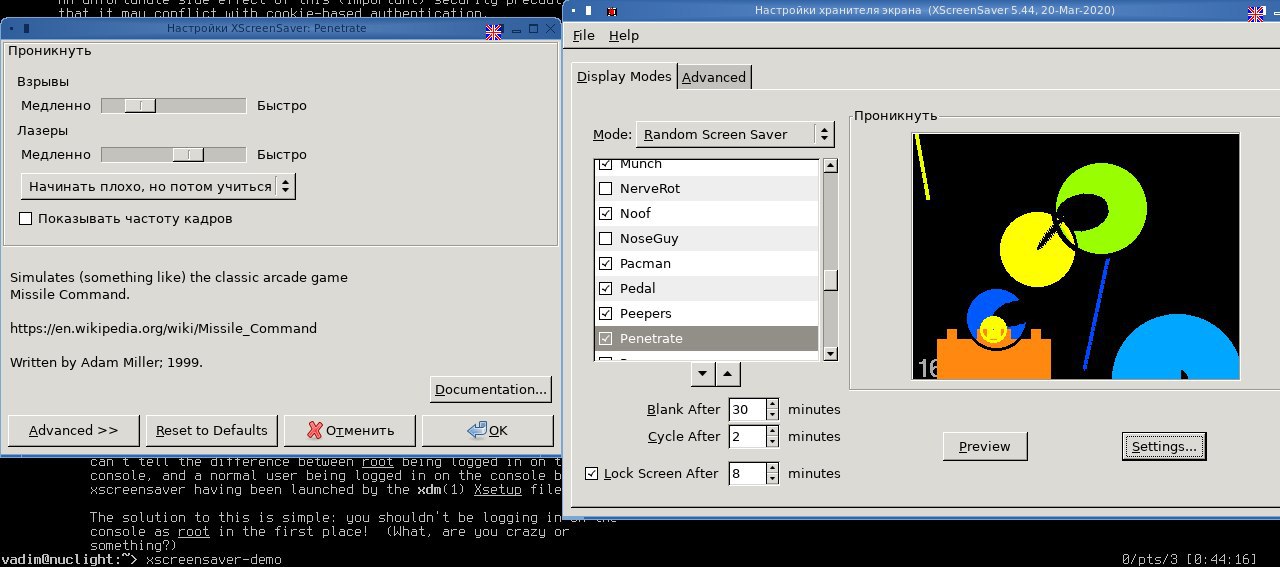The height and width of the screenshot is (567, 1280).
Task: Select the Peepers row in the list
Action: coord(706,313)
